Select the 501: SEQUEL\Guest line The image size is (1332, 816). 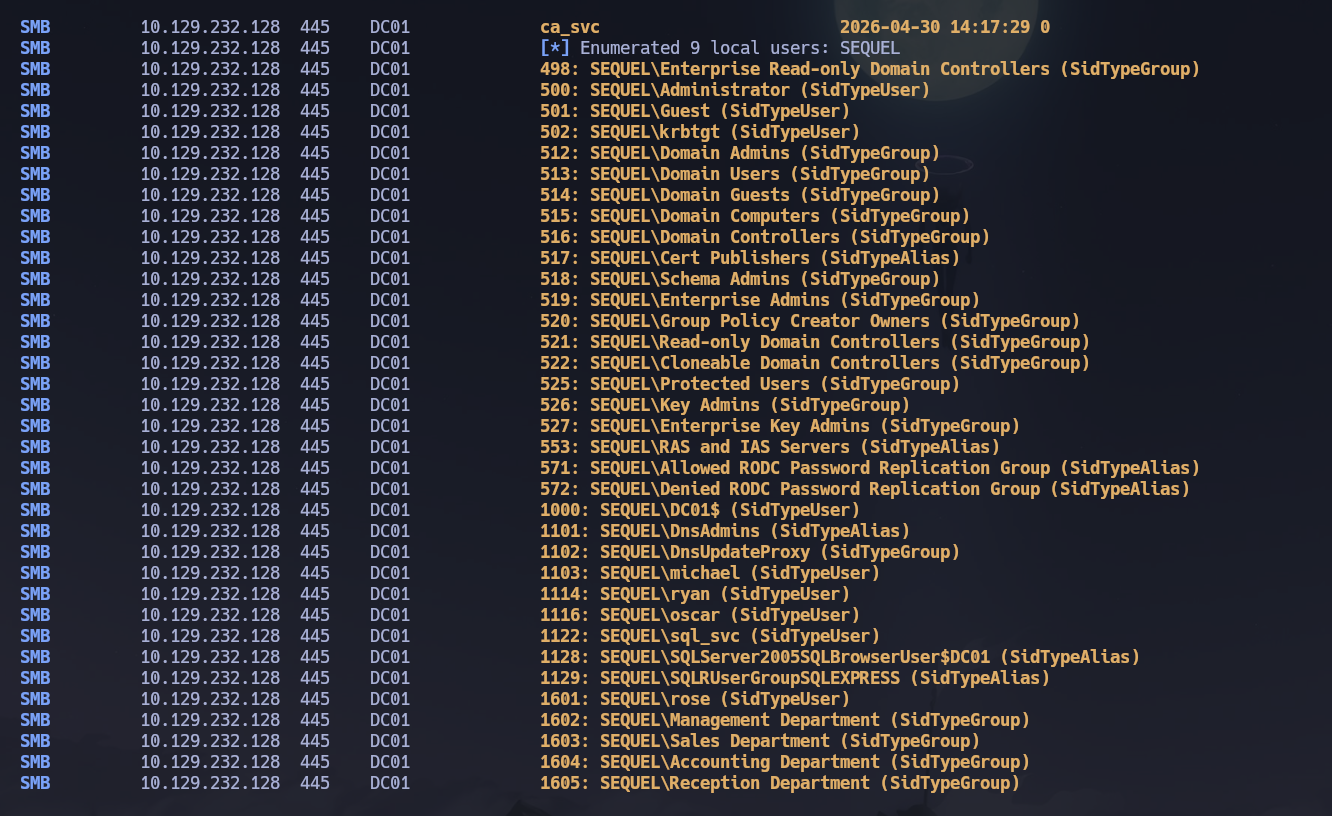[x=695, y=111]
